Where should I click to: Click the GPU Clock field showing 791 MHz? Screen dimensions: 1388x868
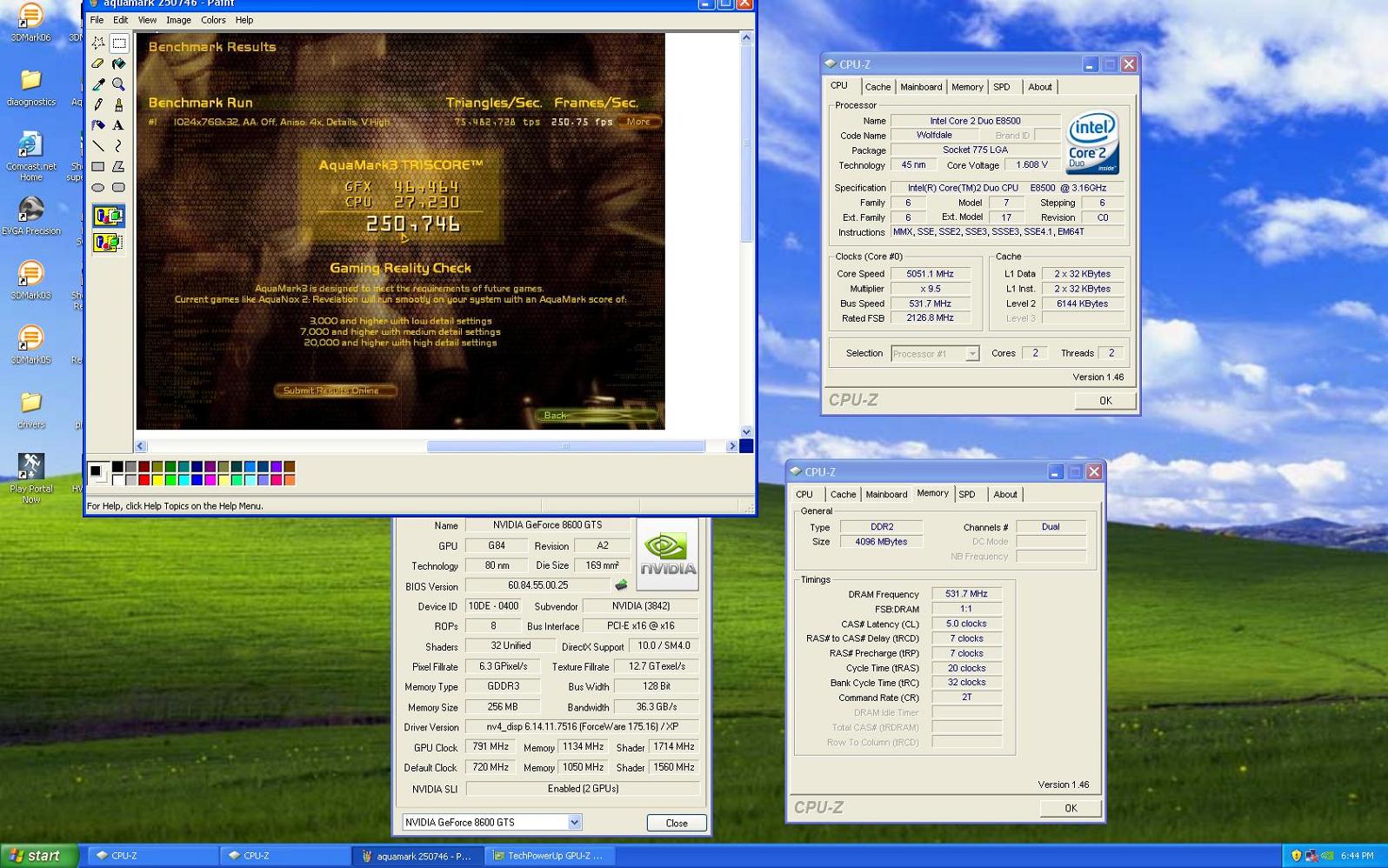pyautogui.click(x=491, y=746)
